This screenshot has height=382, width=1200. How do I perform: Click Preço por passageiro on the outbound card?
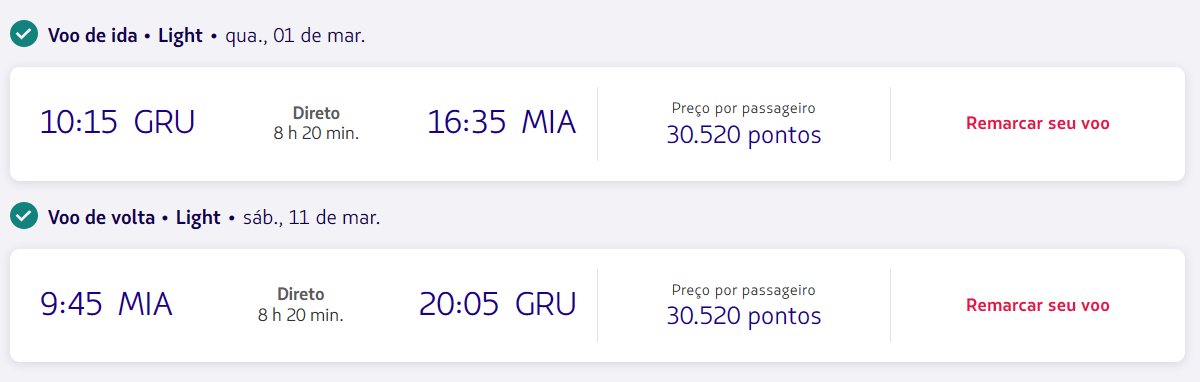click(744, 108)
